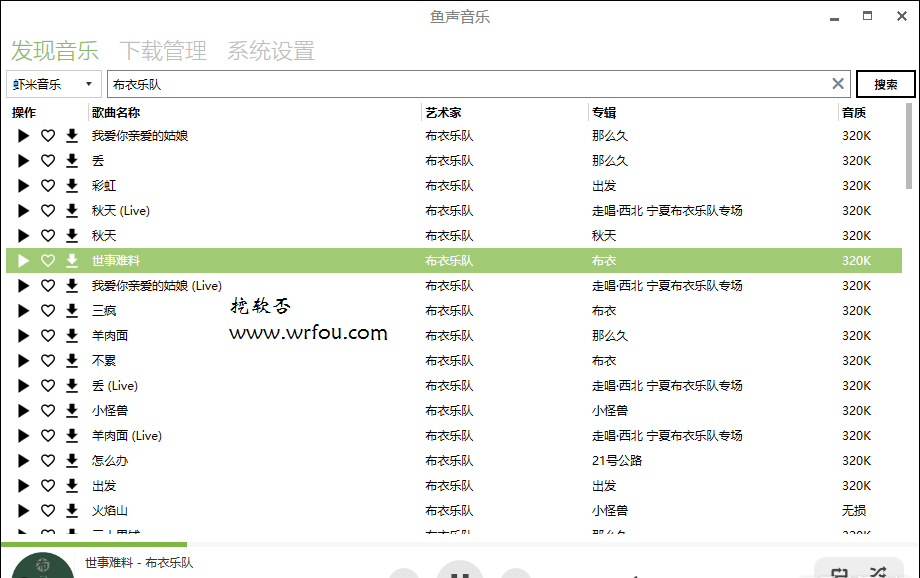This screenshot has width=920, height=578.
Task: Open the 系统设置 tab
Action: (271, 50)
